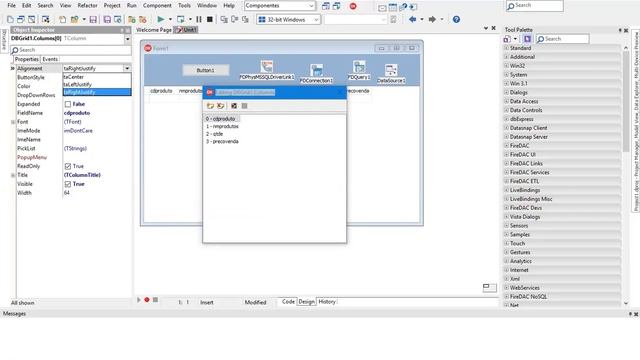This screenshot has width=640, height=360.
Task: Expand the Dialogs palette category
Action: point(507,92)
